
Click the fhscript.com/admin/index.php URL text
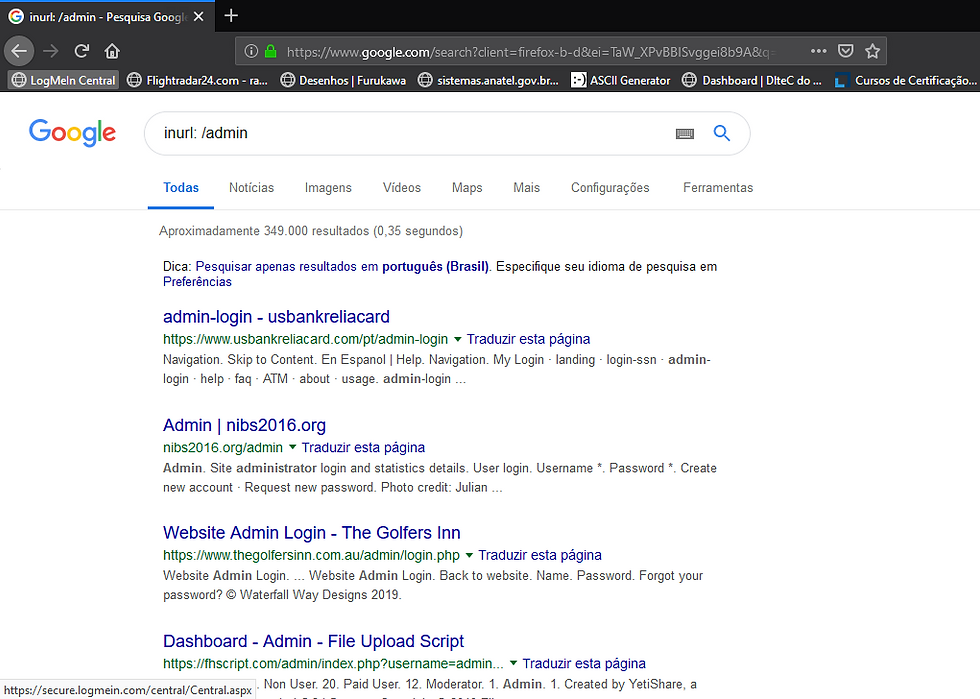pyautogui.click(x=333, y=663)
